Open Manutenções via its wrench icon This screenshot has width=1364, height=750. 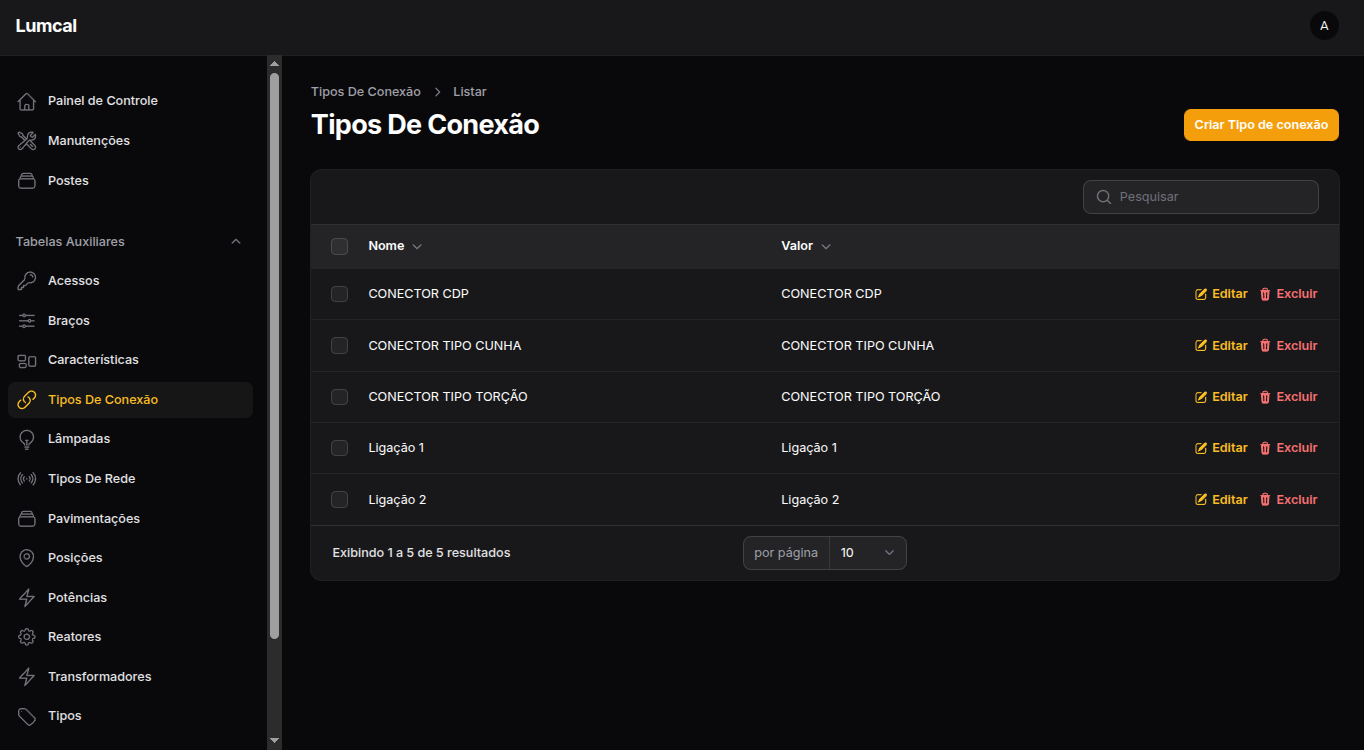[x=27, y=141]
